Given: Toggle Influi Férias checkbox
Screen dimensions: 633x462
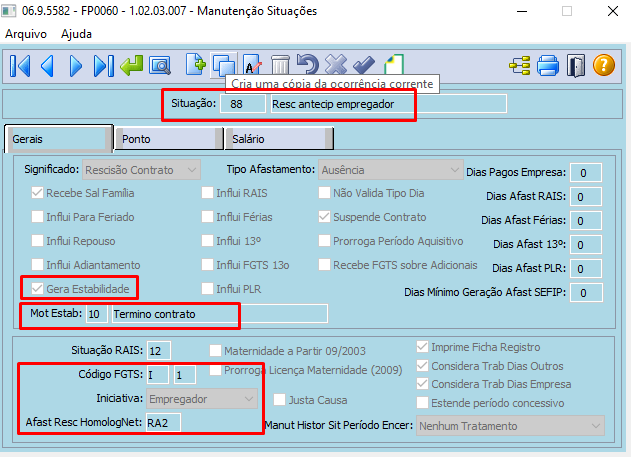Looking at the screenshot, I should point(208,217).
